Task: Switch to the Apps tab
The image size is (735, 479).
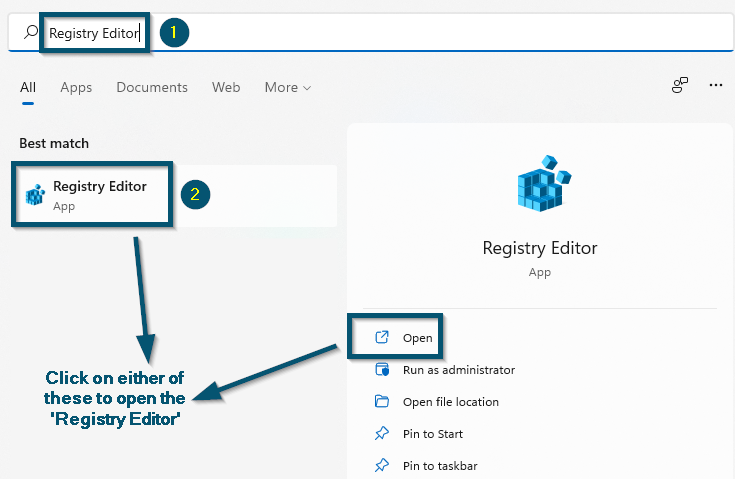Action: coord(76,88)
